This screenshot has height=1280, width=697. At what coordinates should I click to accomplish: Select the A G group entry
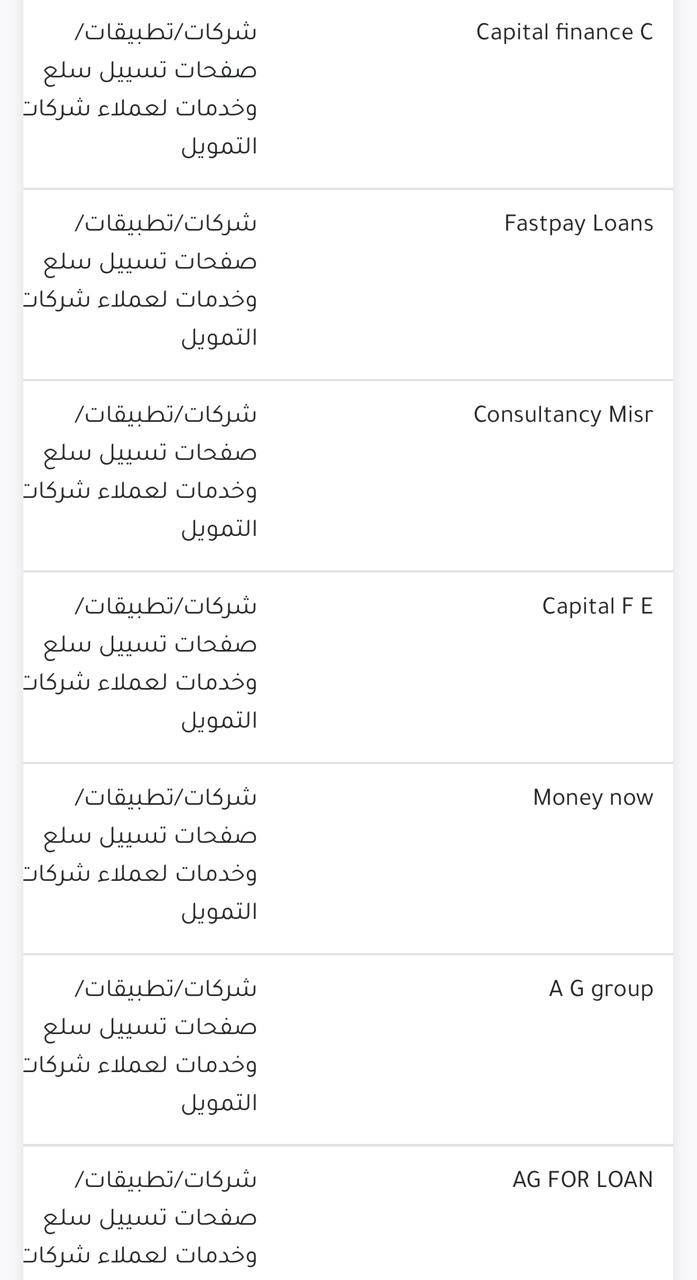pyautogui.click(x=600, y=989)
